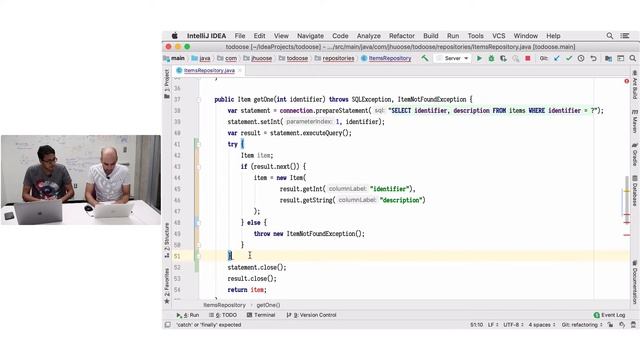Click the todoose breadcrumb folder

[x=293, y=58]
